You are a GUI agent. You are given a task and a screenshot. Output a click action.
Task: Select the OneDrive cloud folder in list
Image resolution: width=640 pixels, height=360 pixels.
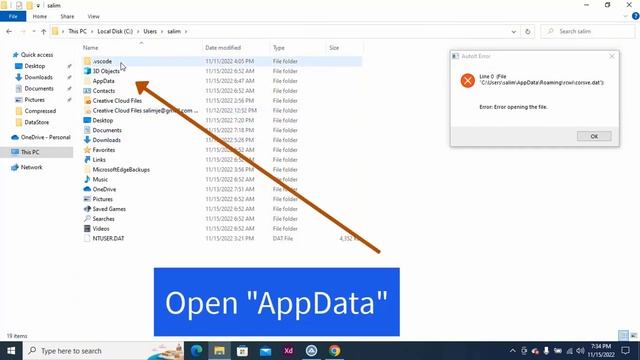[x=104, y=189]
